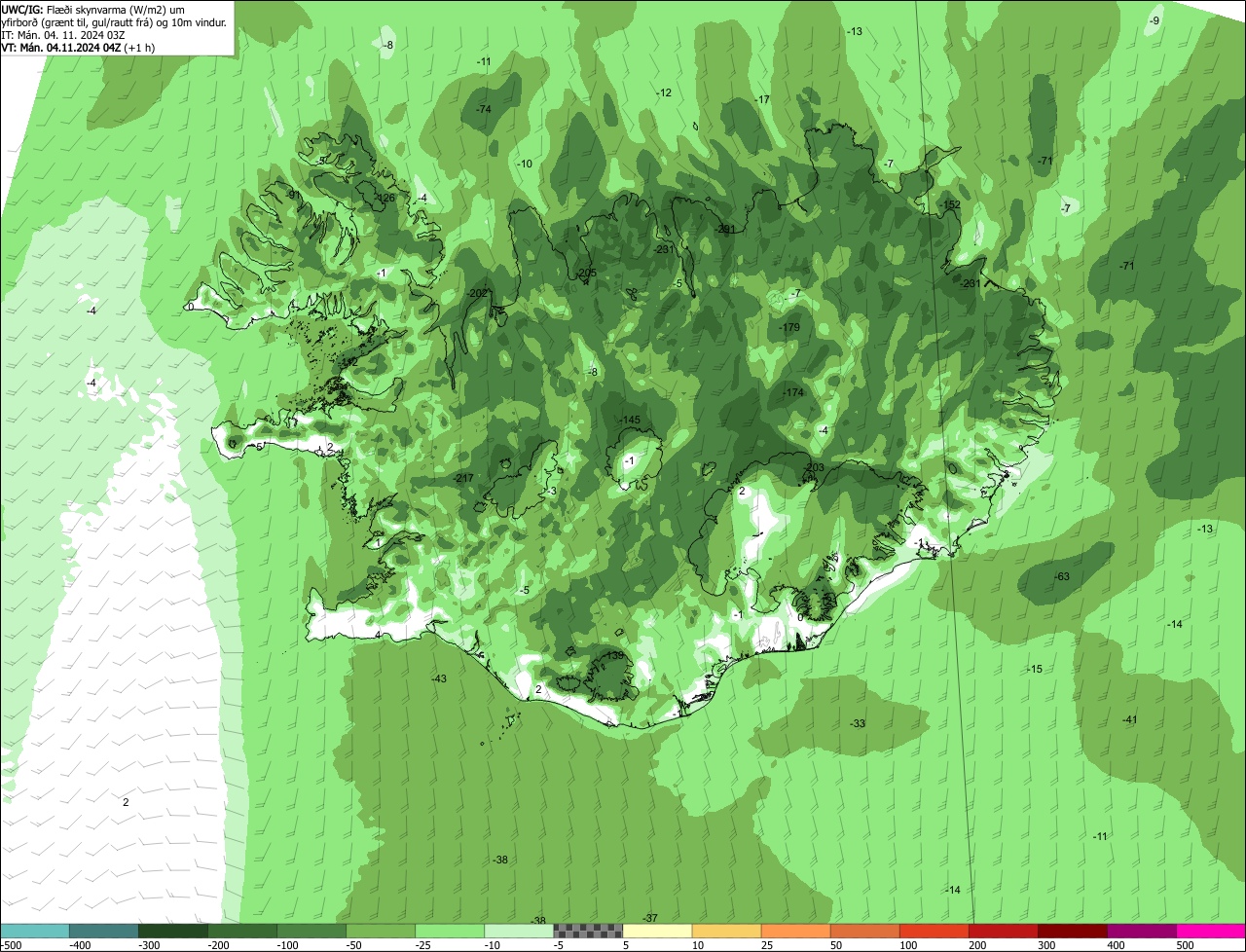The image size is (1246, 952).
Task: Click the '-300' legend tick label
Action: [x=149, y=945]
